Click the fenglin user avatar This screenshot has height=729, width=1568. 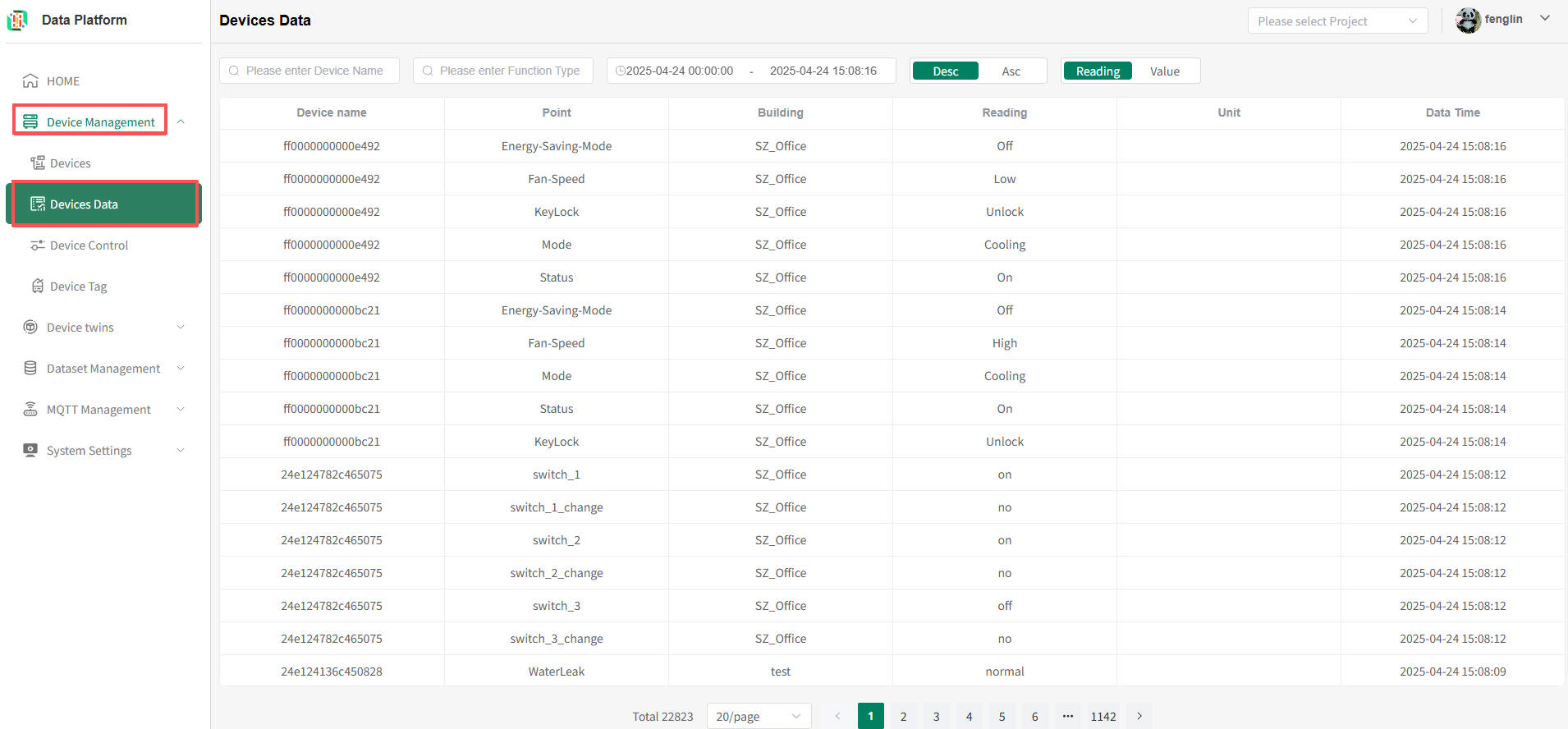coord(1468,21)
